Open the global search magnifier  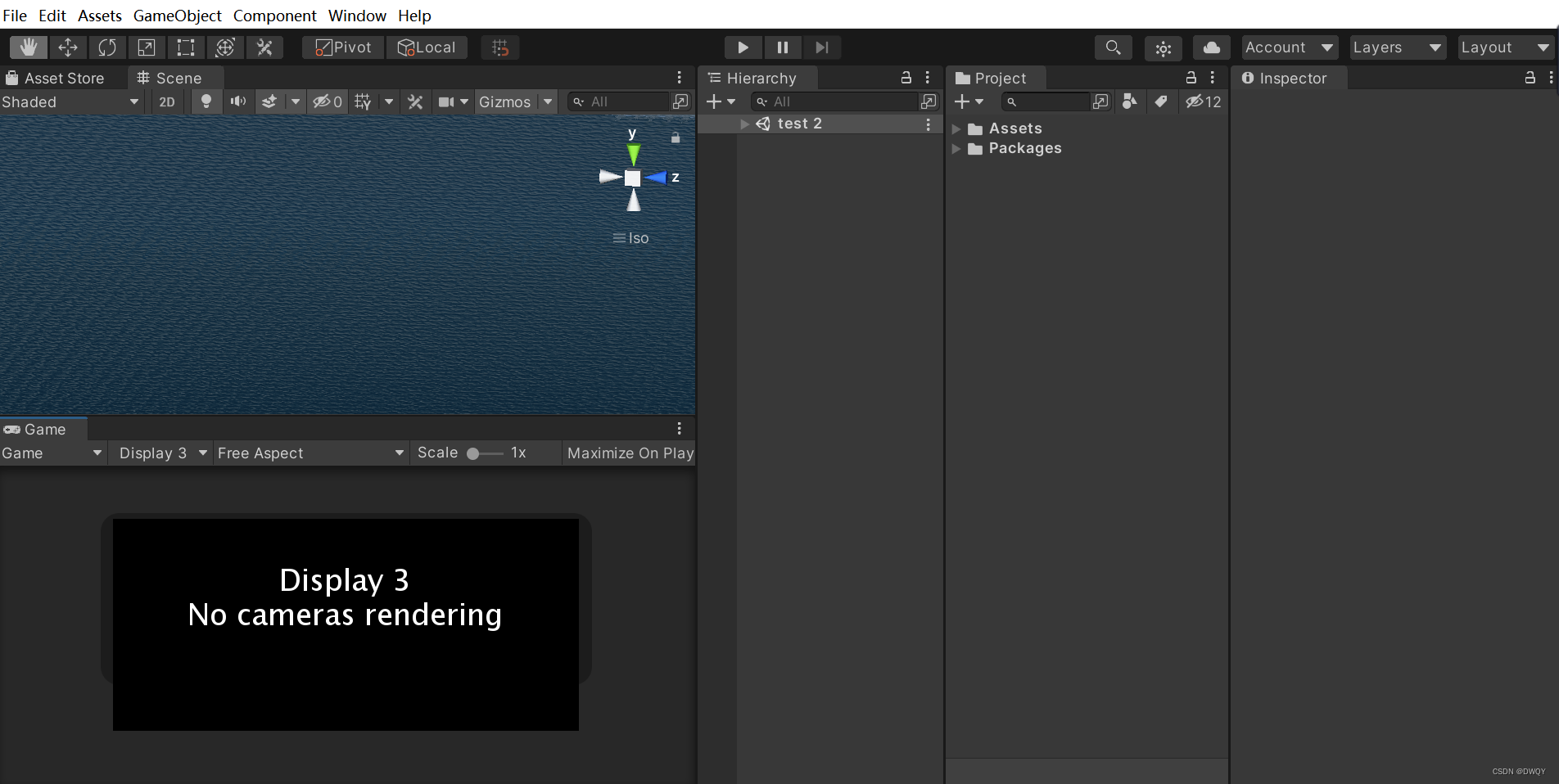pyautogui.click(x=1113, y=47)
